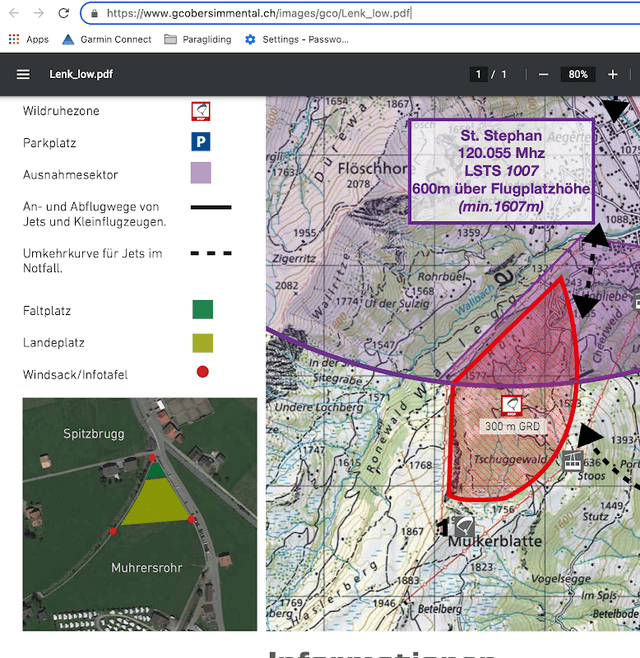This screenshot has width=640, height=658.
Task: Click the Spitzbrugg aerial photo thumbnail
Action: coord(140,514)
